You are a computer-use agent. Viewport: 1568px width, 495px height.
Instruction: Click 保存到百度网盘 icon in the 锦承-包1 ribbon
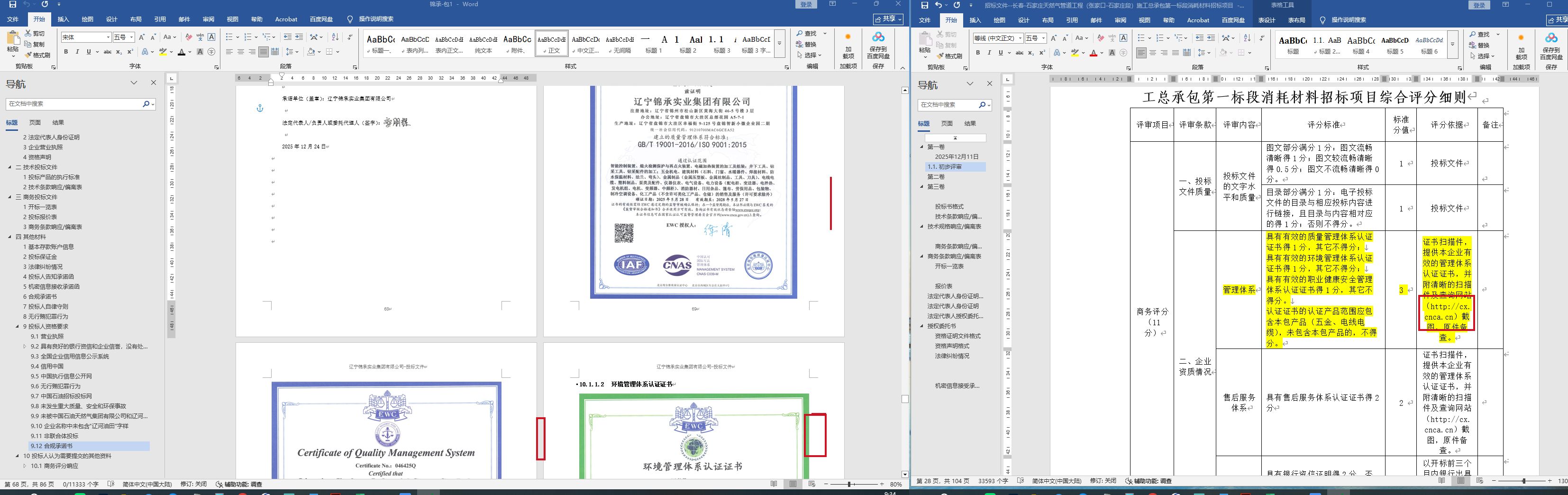tap(878, 45)
